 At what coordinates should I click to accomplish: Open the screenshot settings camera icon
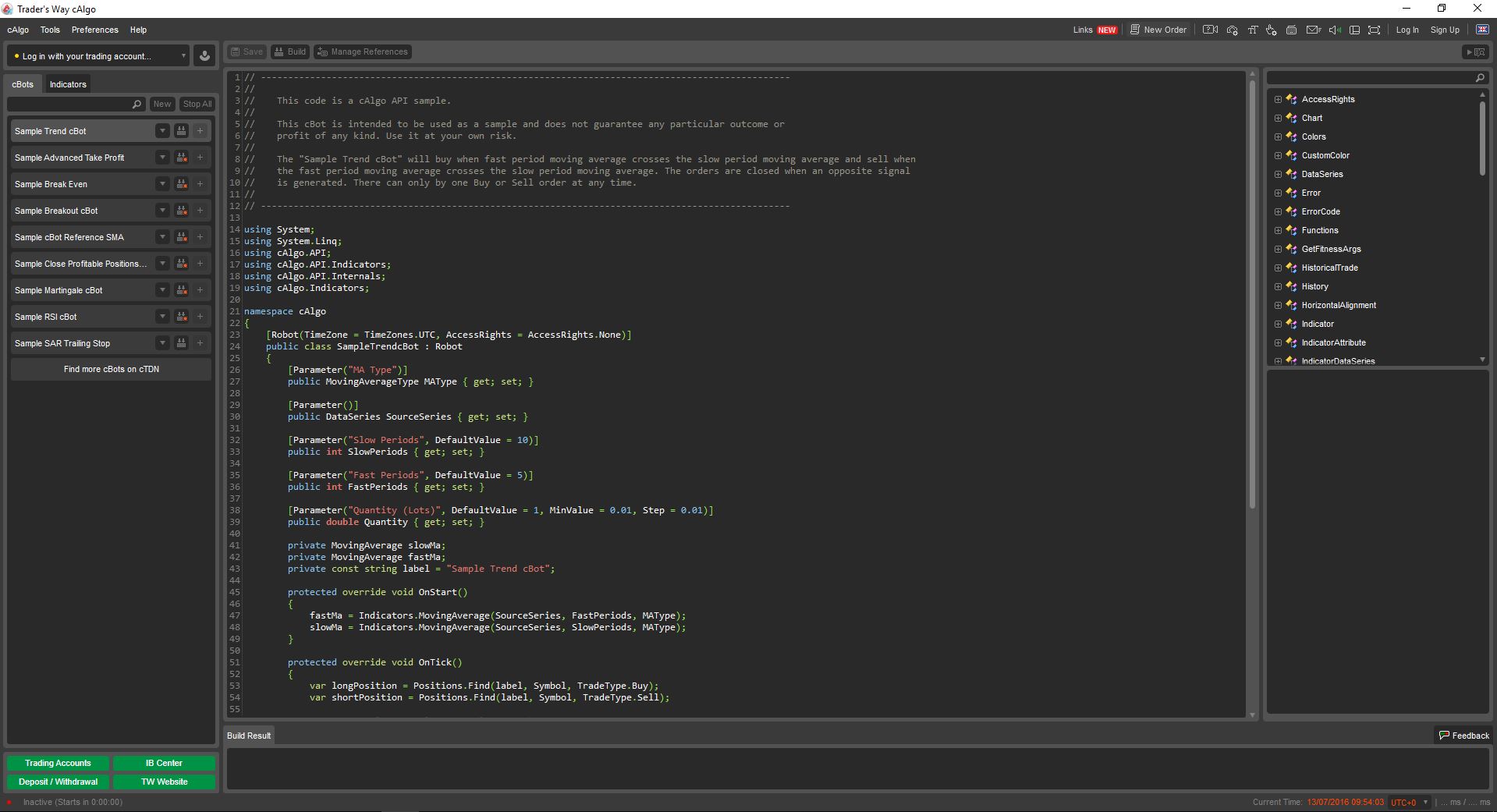point(1232,30)
